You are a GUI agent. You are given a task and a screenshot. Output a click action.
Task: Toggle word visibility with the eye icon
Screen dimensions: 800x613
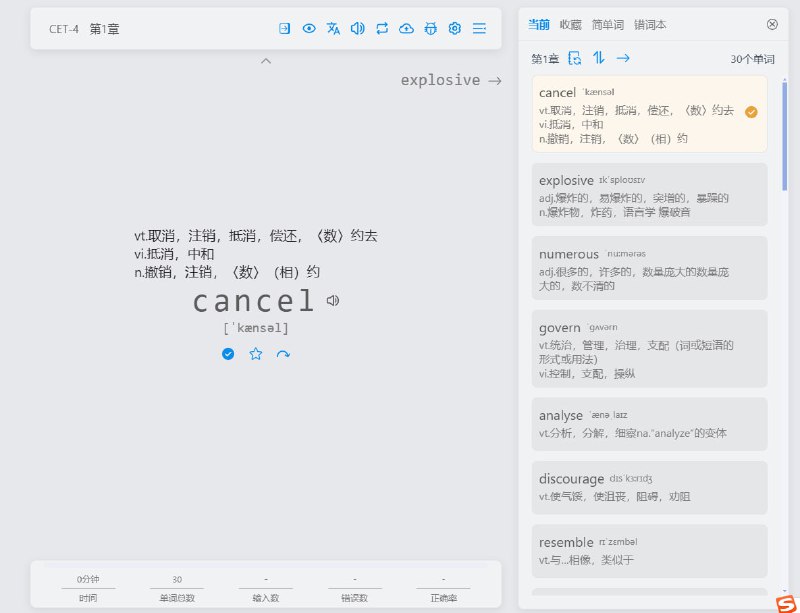point(308,29)
